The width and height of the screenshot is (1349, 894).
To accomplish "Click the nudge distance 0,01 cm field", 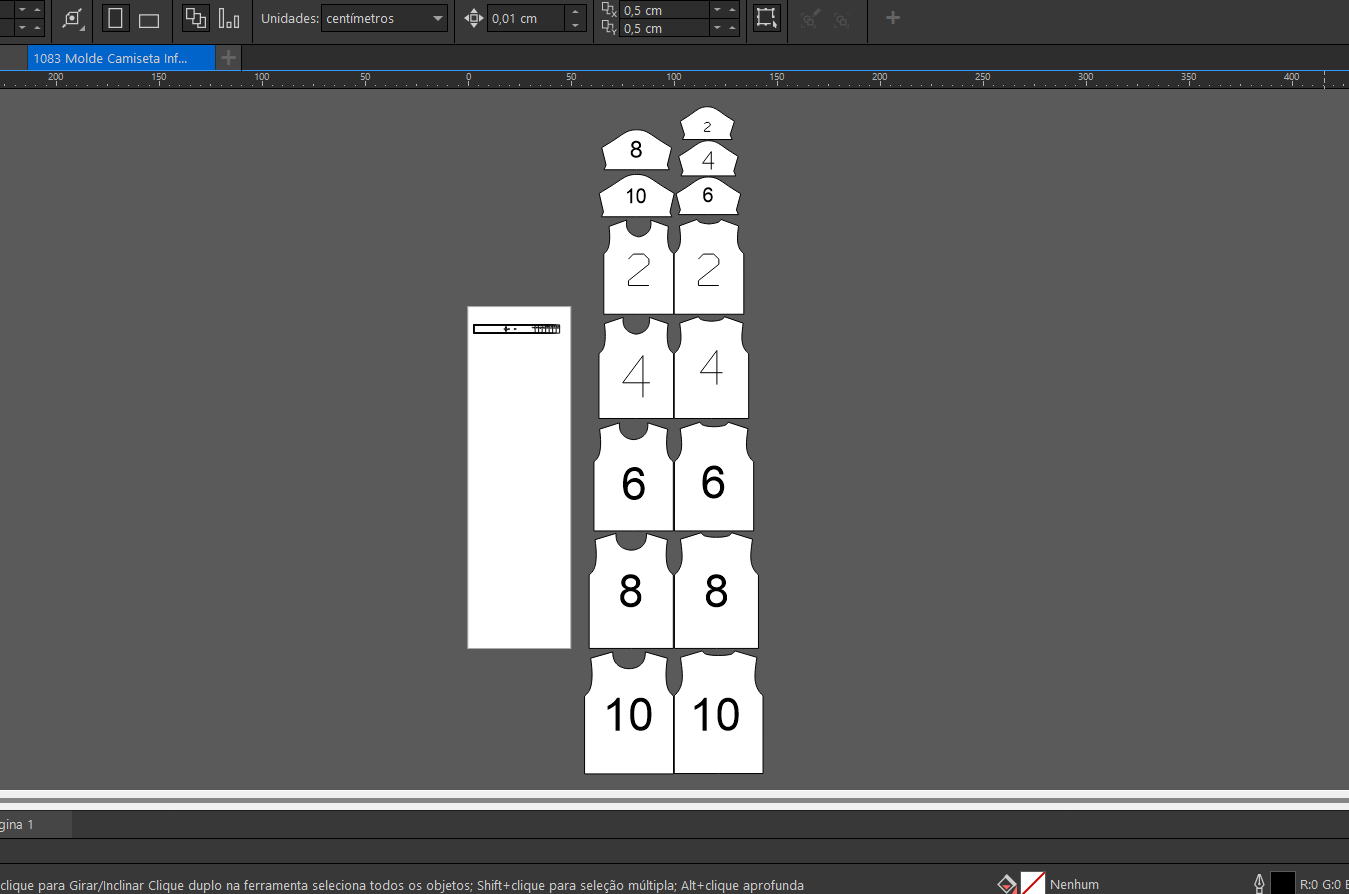I will tap(525, 19).
